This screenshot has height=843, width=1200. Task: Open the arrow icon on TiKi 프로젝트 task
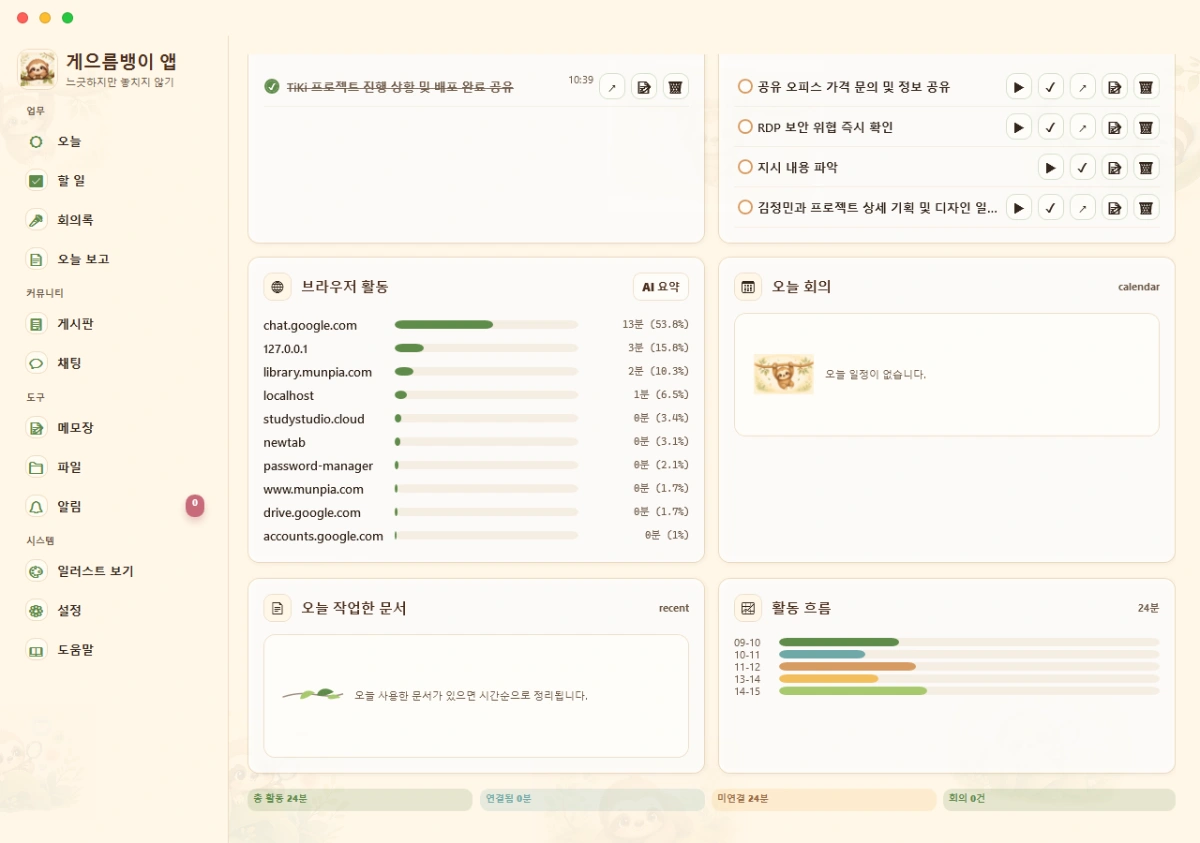click(612, 87)
